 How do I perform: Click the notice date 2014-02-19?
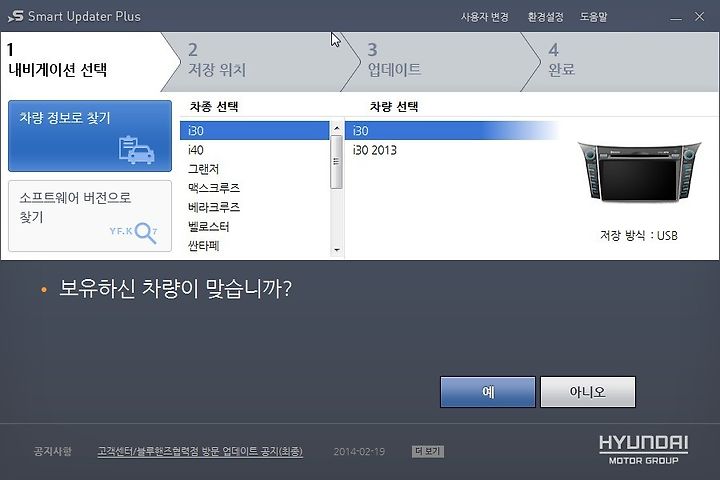(x=359, y=452)
